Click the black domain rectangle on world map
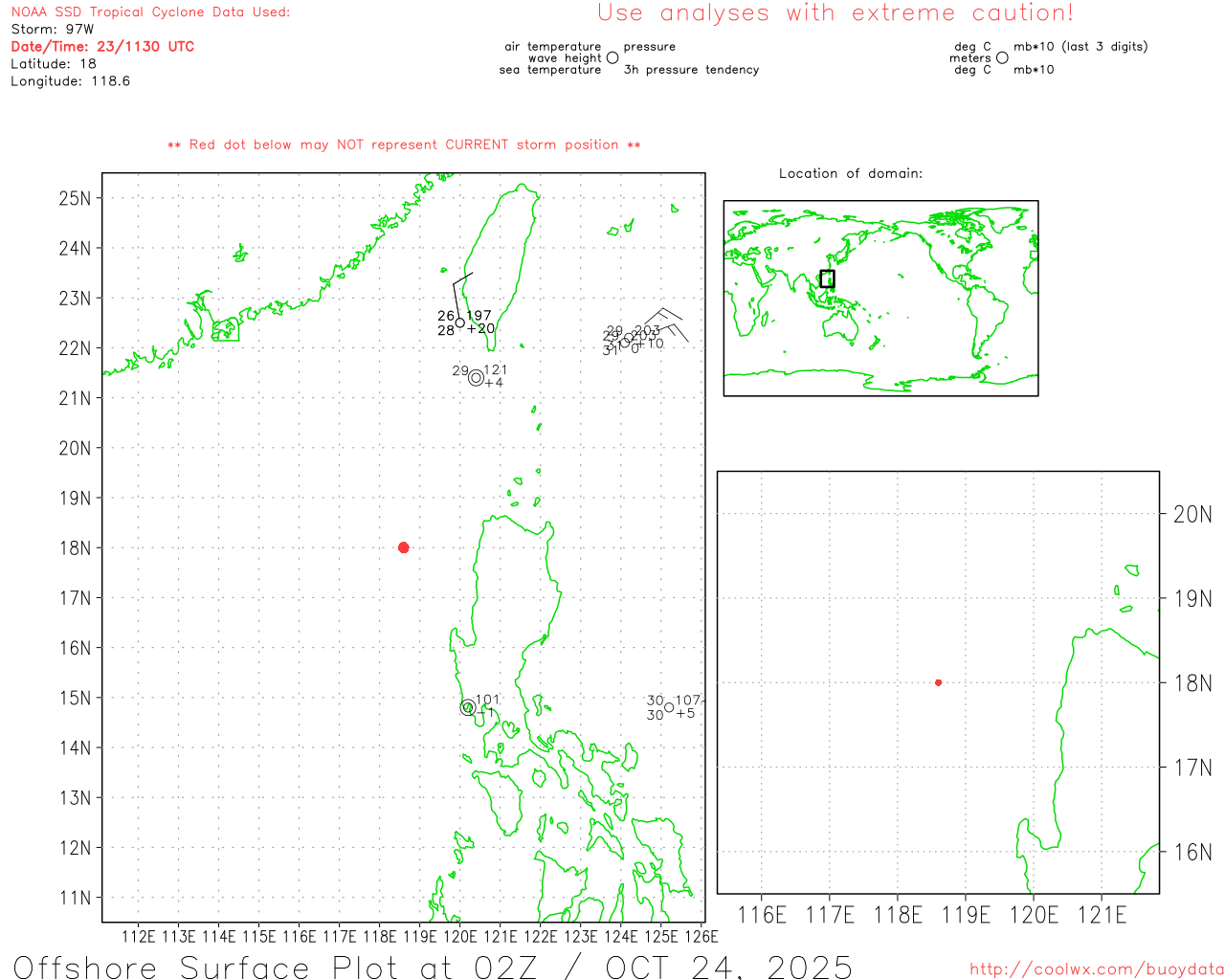Screen dimensions: 1225x980 coord(827,278)
